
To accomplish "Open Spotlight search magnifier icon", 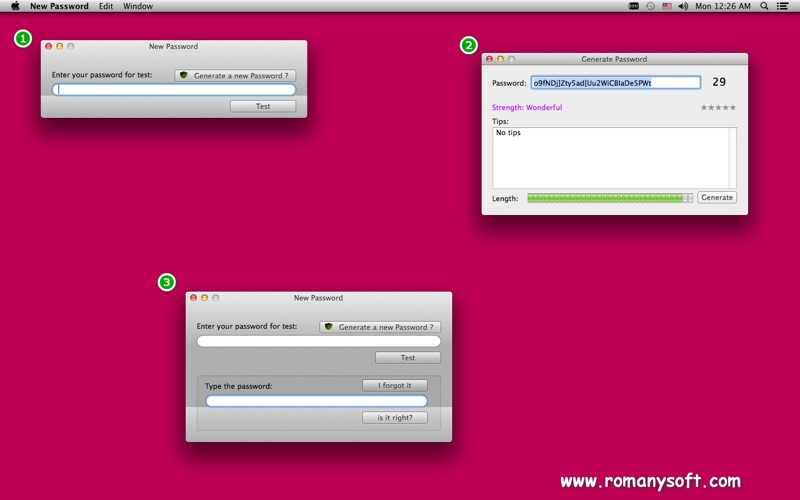I will tap(764, 6).
